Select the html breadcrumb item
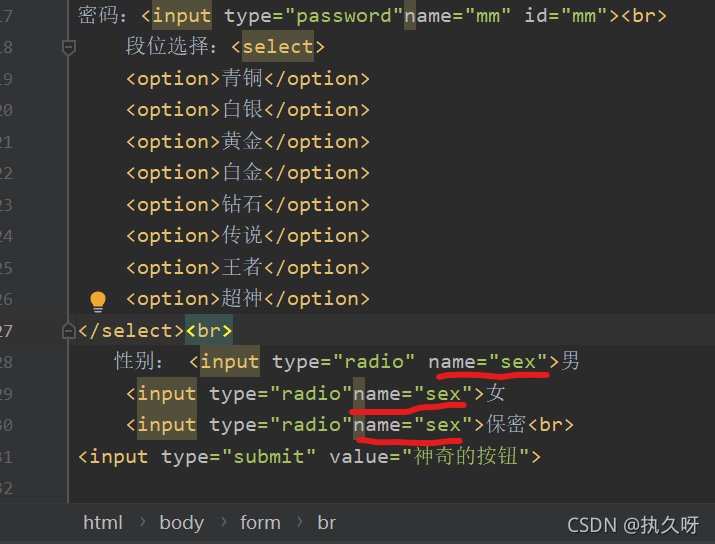This screenshot has height=544, width=715. [103, 523]
